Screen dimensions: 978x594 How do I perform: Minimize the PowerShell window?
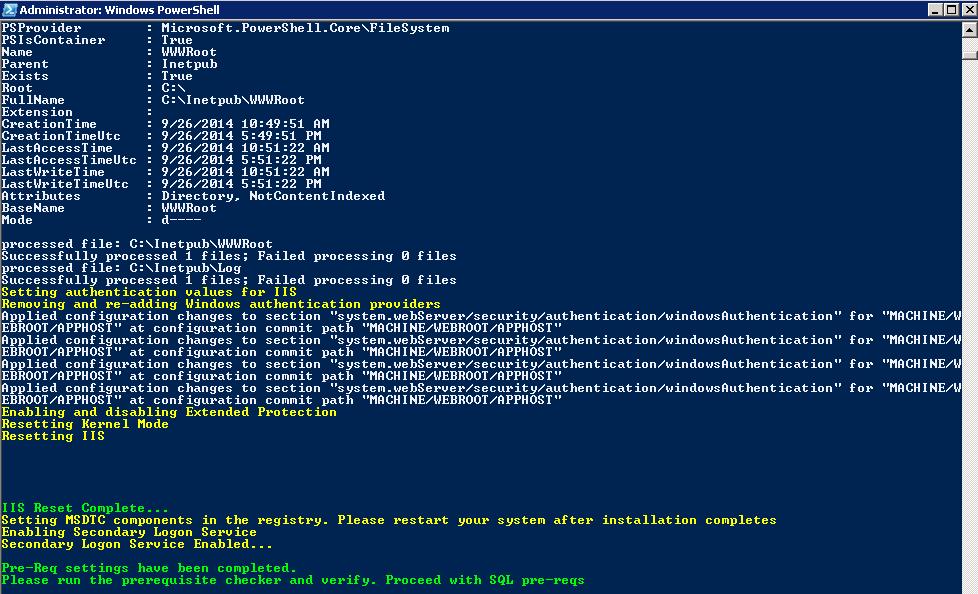coord(936,9)
